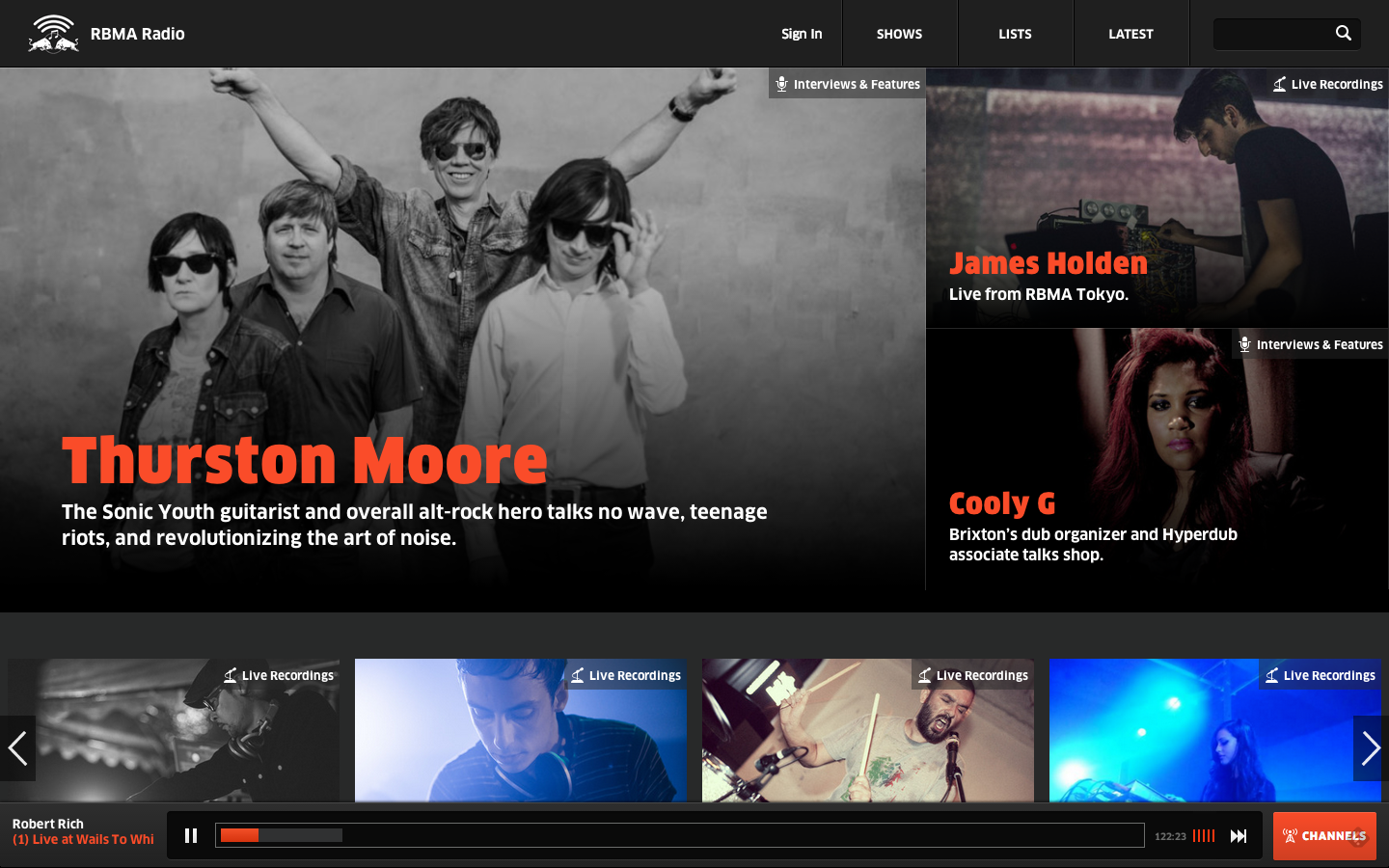Open second thumbnail of man with headphones

521,730
